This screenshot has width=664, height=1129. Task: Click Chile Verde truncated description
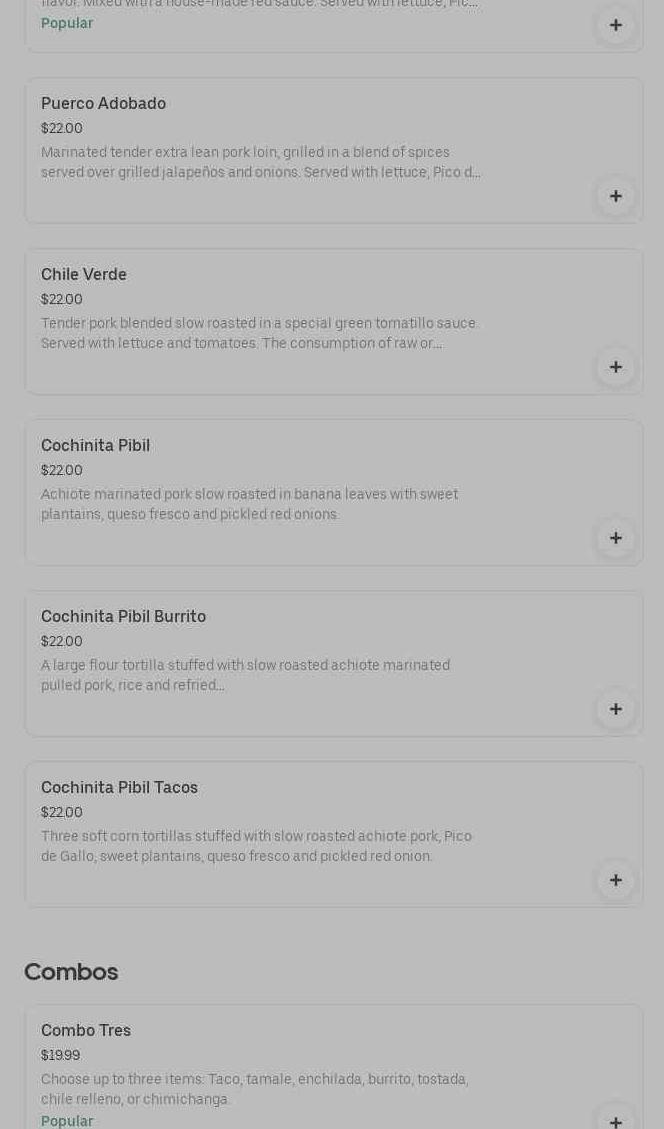[x=258, y=334]
